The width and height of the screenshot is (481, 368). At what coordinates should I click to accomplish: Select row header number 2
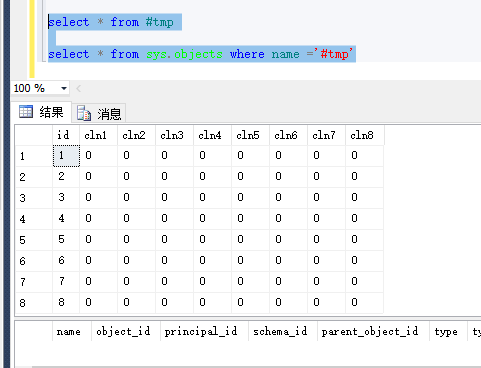coord(34,177)
